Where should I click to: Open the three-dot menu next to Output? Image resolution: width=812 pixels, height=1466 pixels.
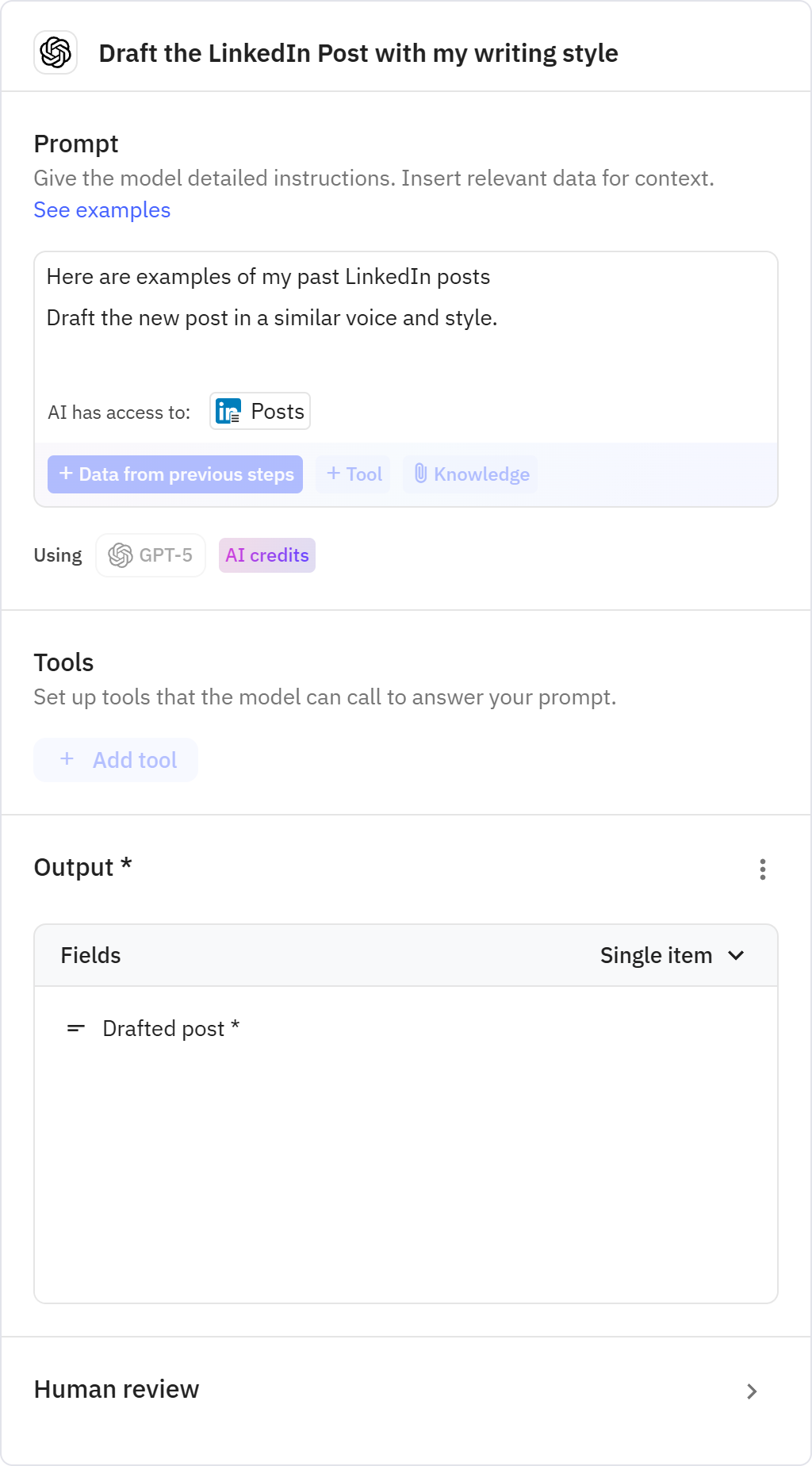[x=761, y=870]
